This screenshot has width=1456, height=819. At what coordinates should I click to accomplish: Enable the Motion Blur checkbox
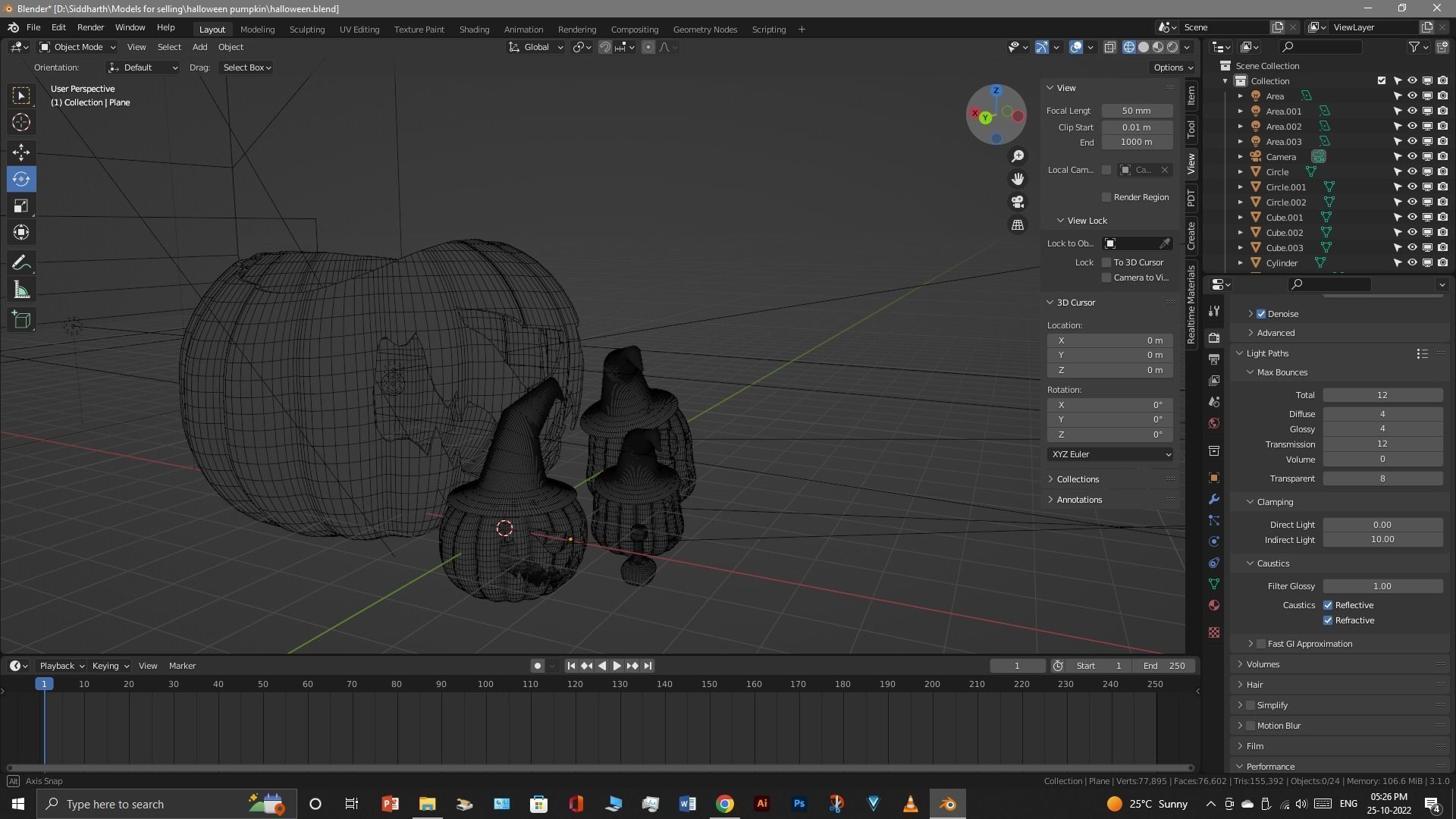coord(1250,726)
